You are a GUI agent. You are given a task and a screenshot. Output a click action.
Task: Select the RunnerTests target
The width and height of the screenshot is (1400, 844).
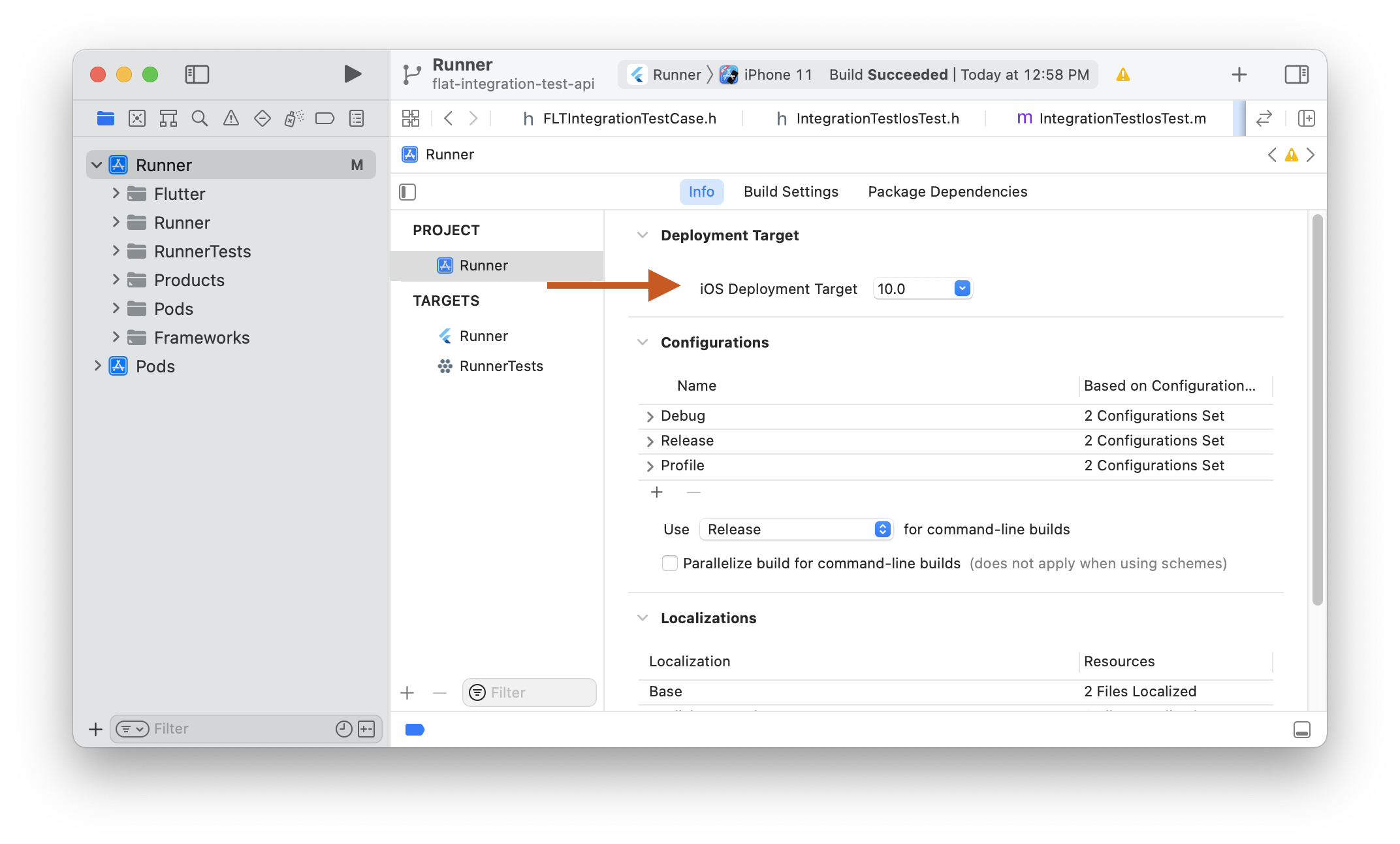[x=500, y=366]
